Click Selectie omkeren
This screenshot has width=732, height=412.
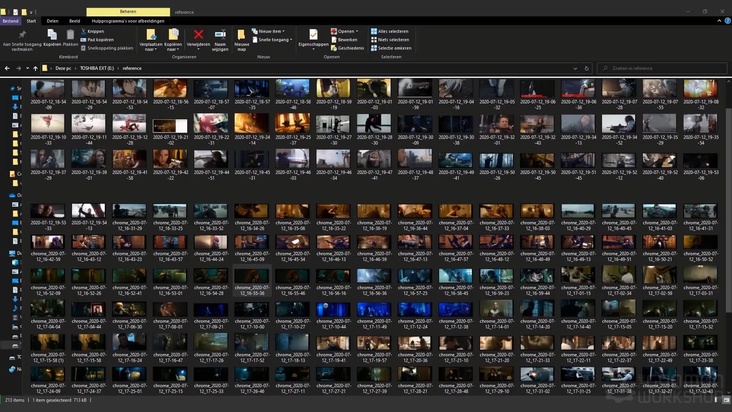pos(390,47)
